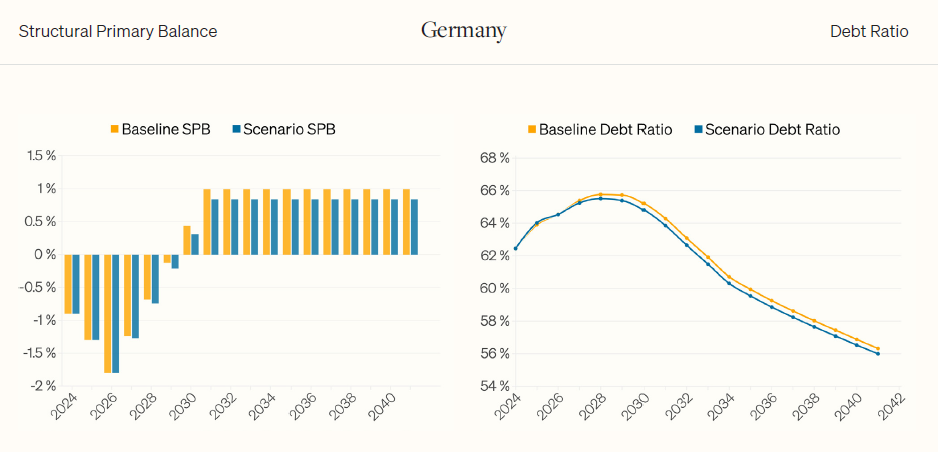Toggle the Scenario SPB legend item
This screenshot has width=938, height=452.
[x=289, y=129]
